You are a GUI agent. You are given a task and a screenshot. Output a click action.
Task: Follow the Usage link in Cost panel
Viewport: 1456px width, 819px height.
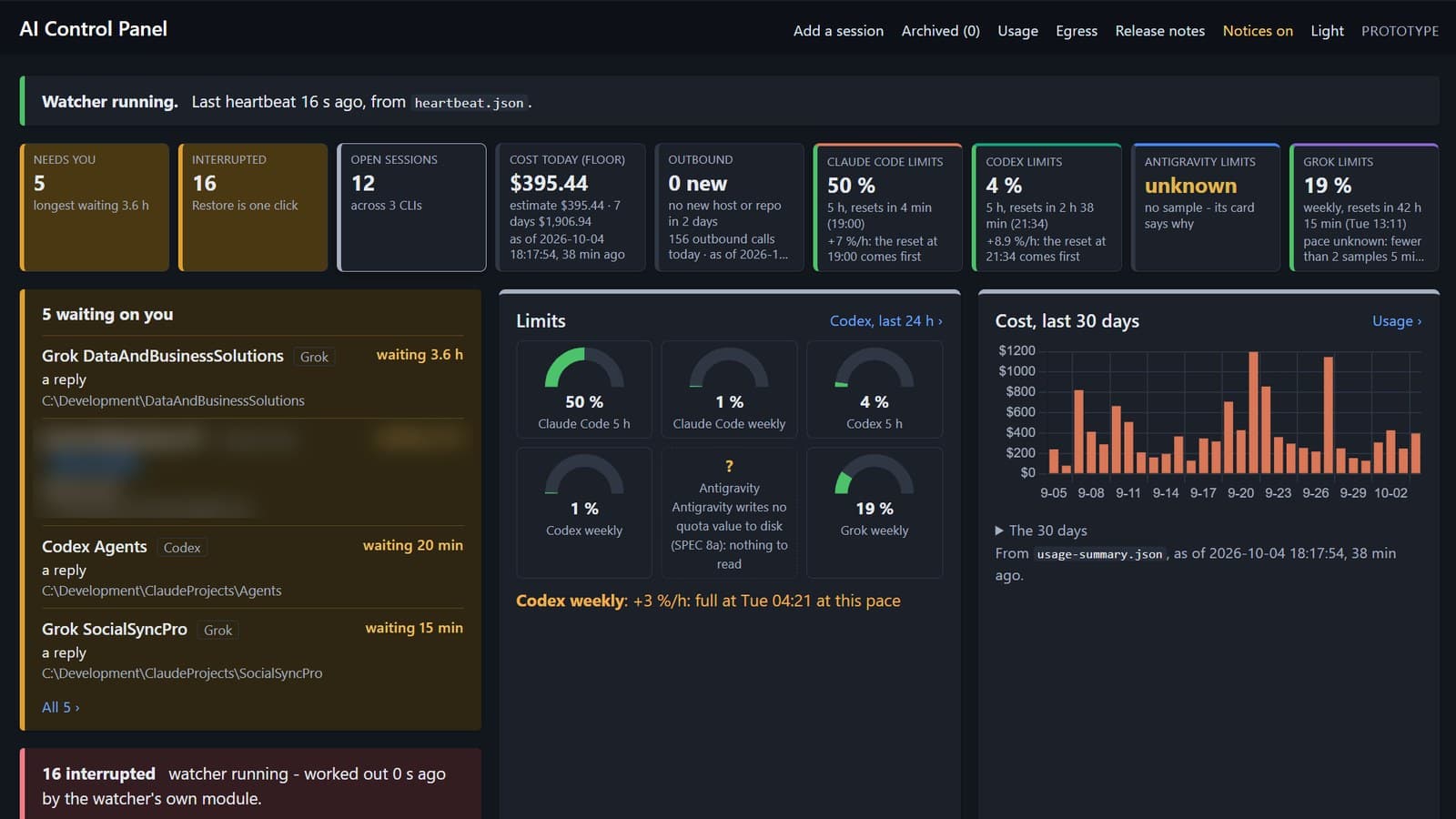(x=1397, y=321)
